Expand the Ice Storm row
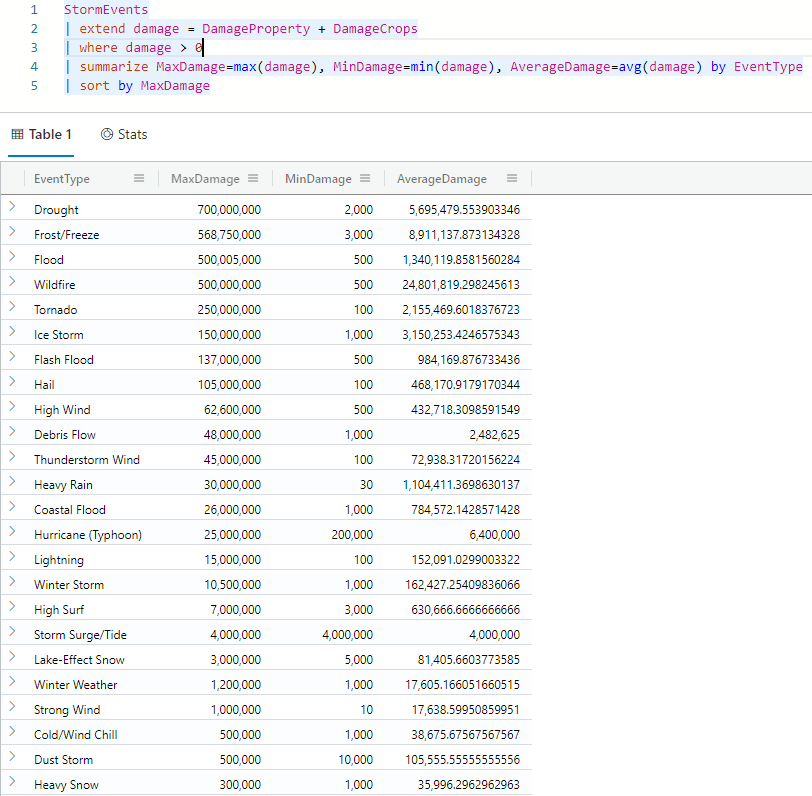Viewport: 812px width, 796px height. pos(12,331)
